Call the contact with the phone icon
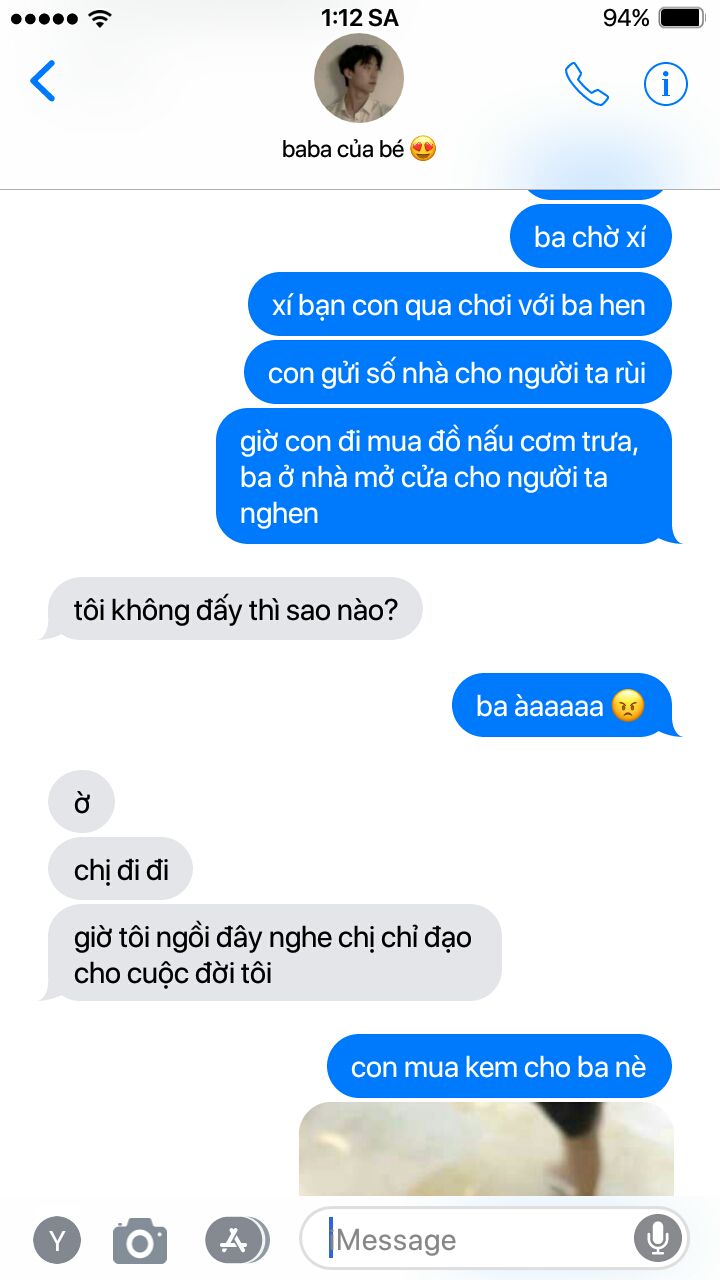Screen dimensions: 720x1280 [x=586, y=84]
